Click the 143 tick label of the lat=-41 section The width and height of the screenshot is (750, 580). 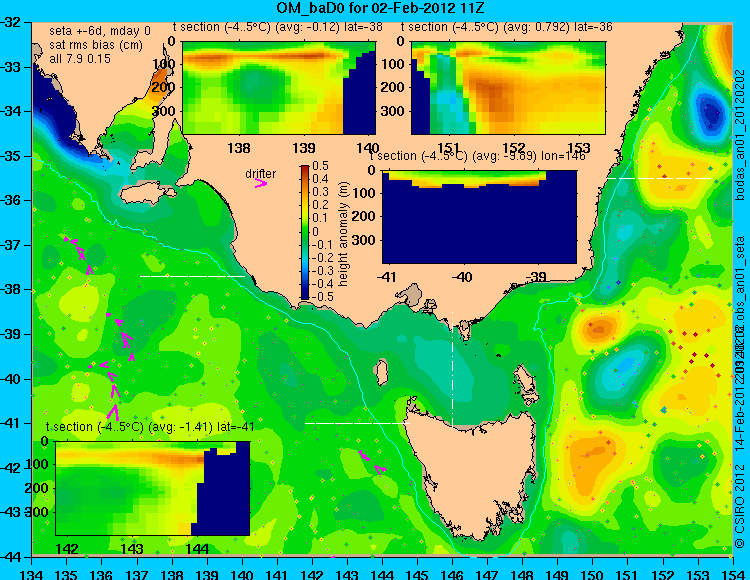point(132,548)
